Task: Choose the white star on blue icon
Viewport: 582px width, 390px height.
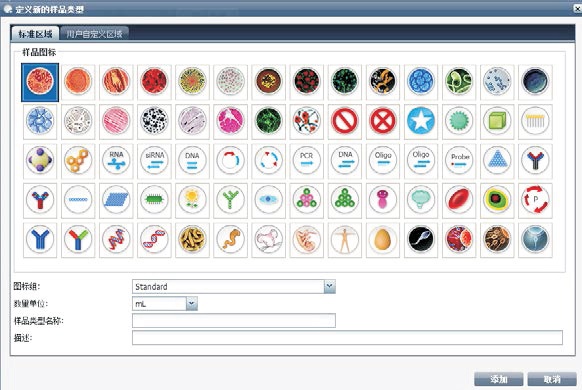Action: pos(421,121)
